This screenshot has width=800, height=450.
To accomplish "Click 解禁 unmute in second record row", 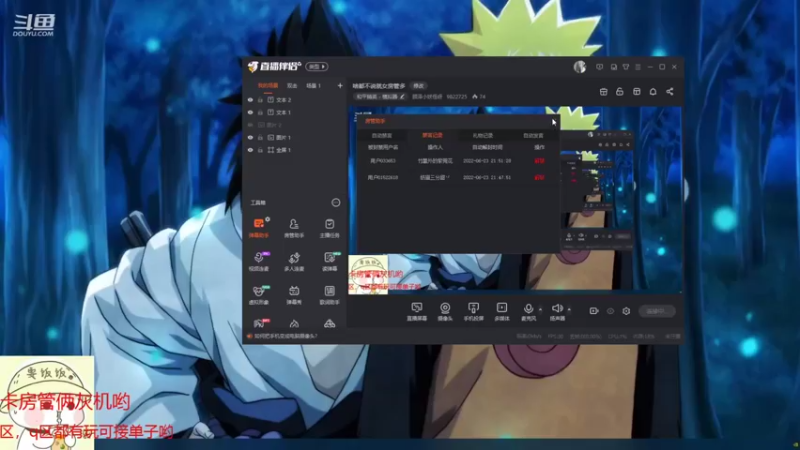I will [x=539, y=178].
